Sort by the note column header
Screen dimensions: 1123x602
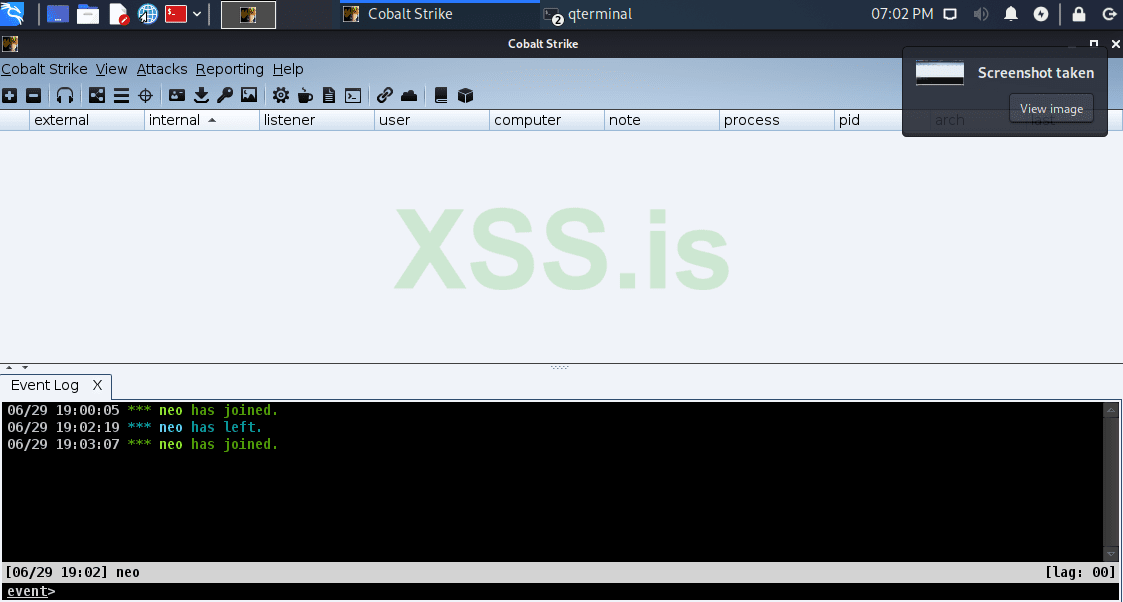click(x=662, y=120)
